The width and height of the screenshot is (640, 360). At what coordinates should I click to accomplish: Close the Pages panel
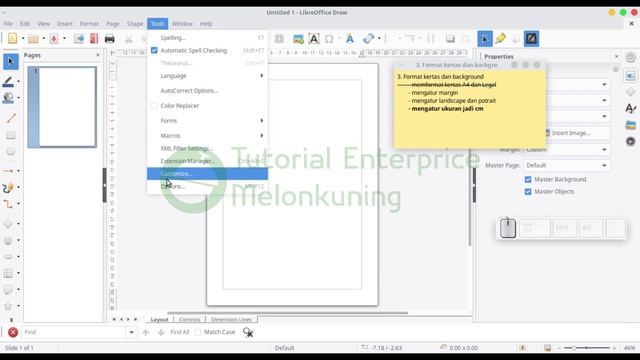[x=98, y=55]
